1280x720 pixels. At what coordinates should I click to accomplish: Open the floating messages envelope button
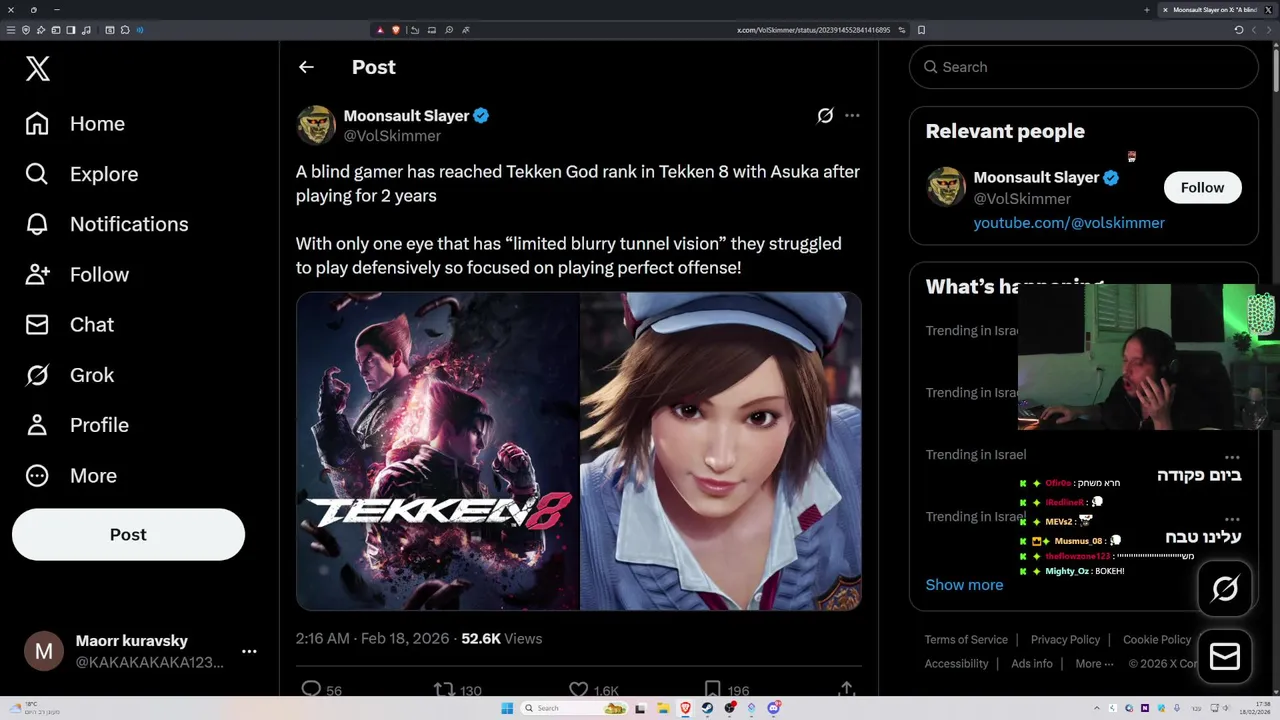tap(1225, 656)
